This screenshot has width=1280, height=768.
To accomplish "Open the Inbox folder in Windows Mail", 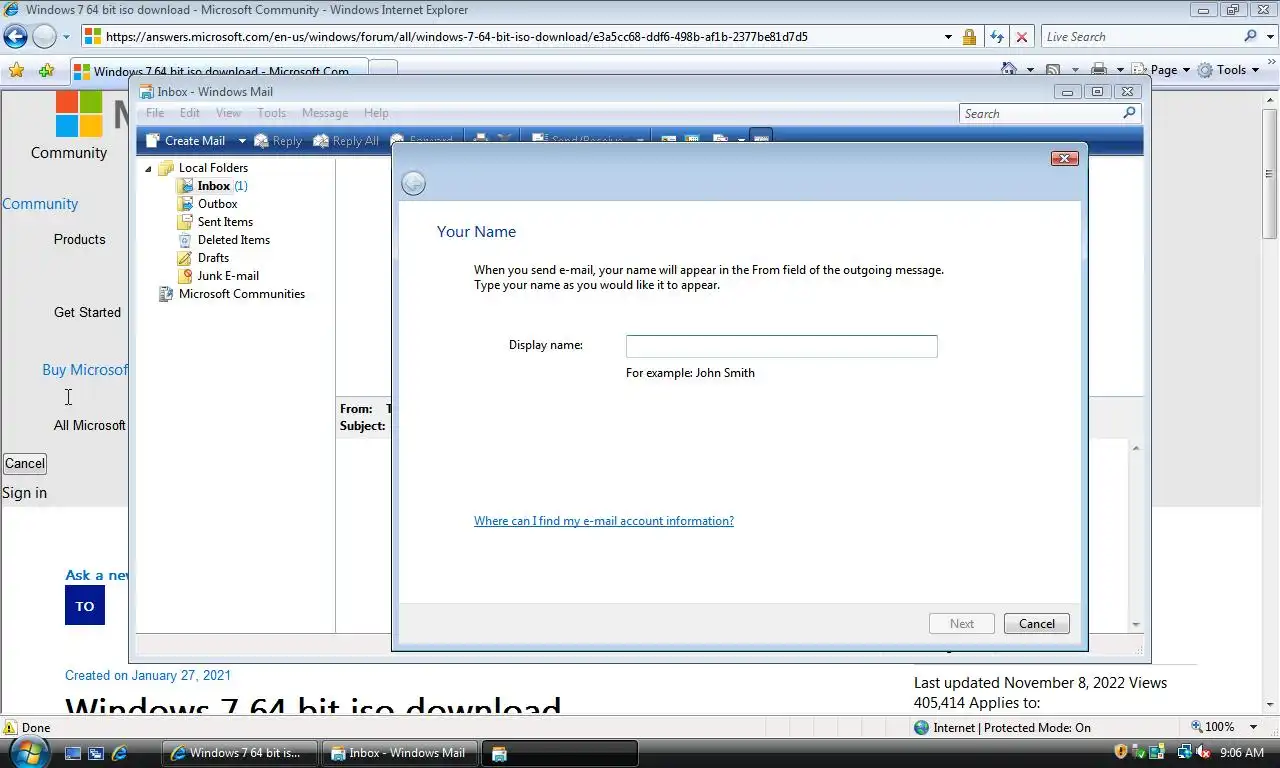I will (x=213, y=186).
